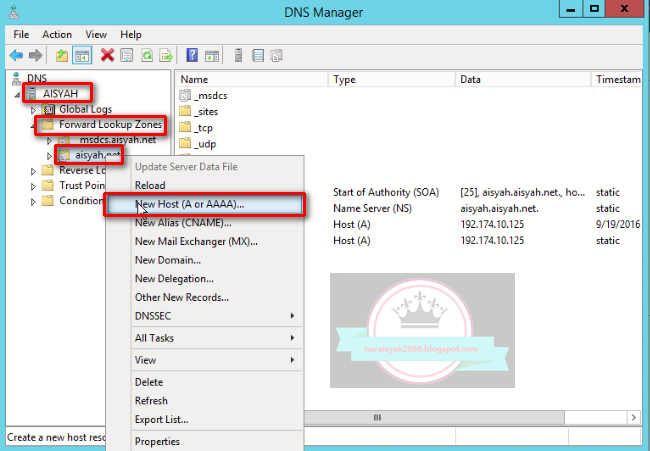Click the forward arrow toolbar icon
The height and width of the screenshot is (451, 650).
click(36, 55)
